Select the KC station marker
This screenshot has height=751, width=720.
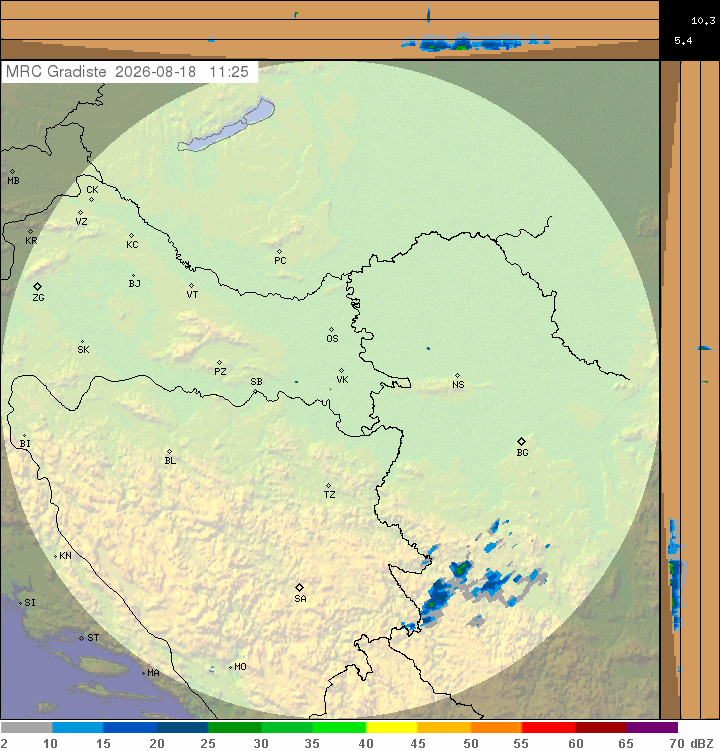[131, 235]
